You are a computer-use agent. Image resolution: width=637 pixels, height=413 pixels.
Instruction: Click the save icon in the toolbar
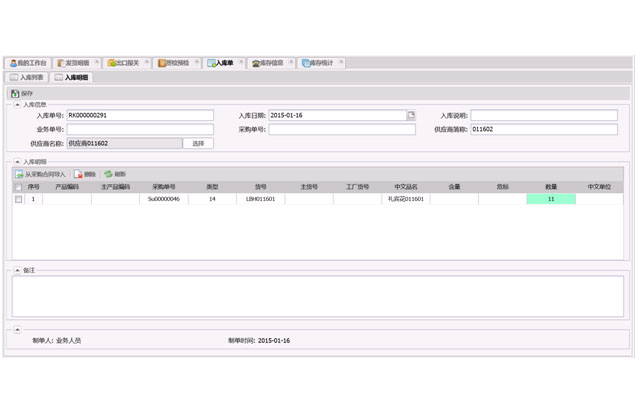coord(15,93)
